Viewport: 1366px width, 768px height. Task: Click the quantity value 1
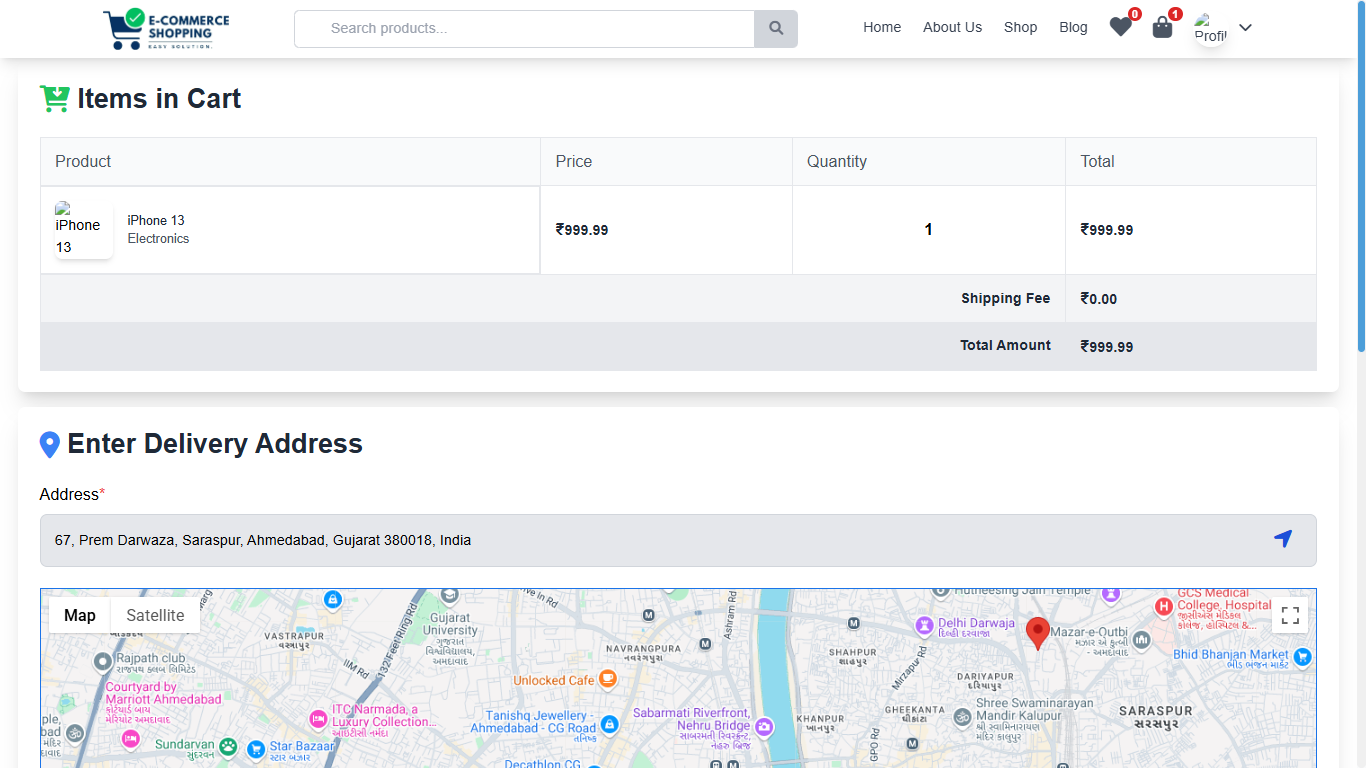(x=928, y=230)
